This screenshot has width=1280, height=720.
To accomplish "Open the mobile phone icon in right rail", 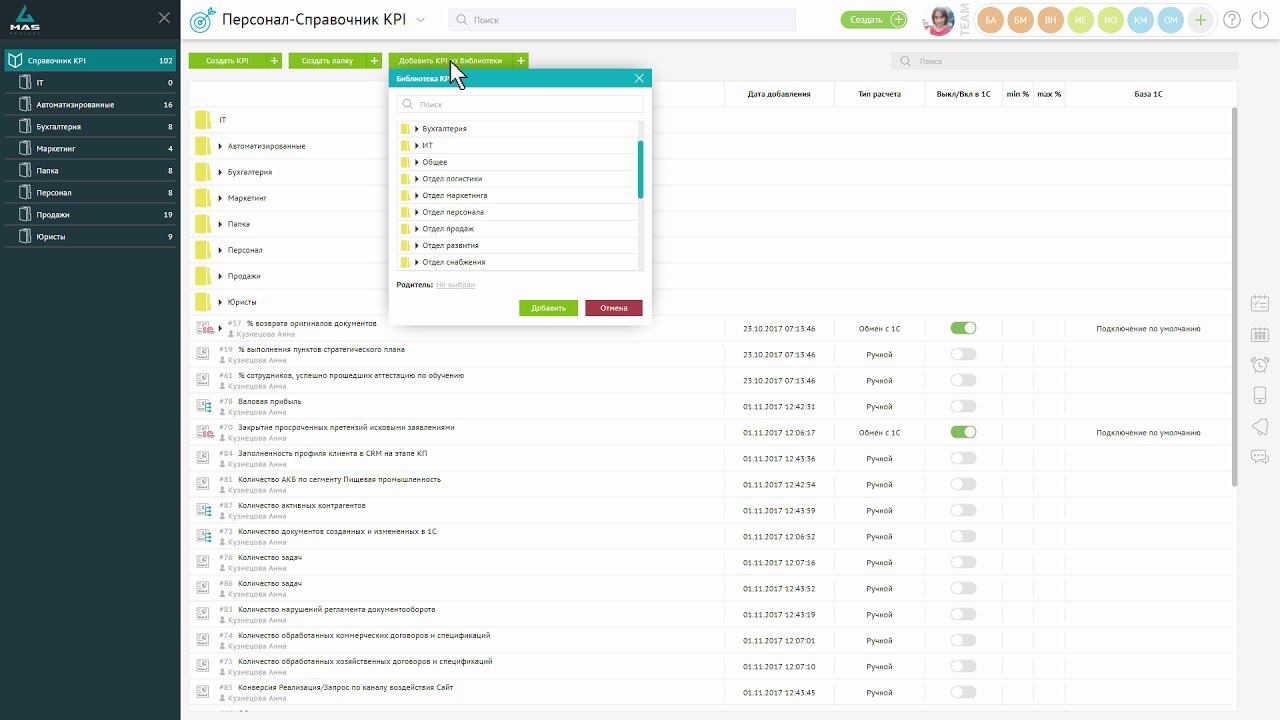I will [1260, 395].
